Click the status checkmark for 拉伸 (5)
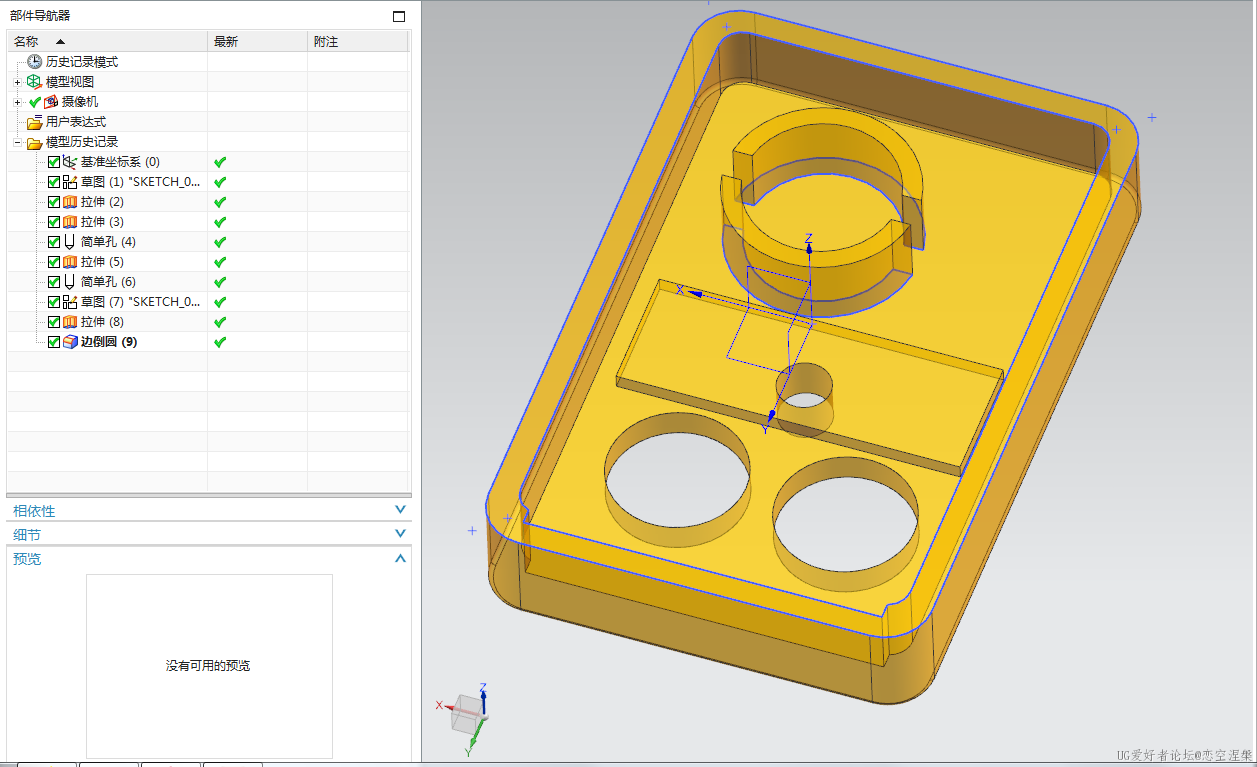The image size is (1257, 767). point(220,262)
